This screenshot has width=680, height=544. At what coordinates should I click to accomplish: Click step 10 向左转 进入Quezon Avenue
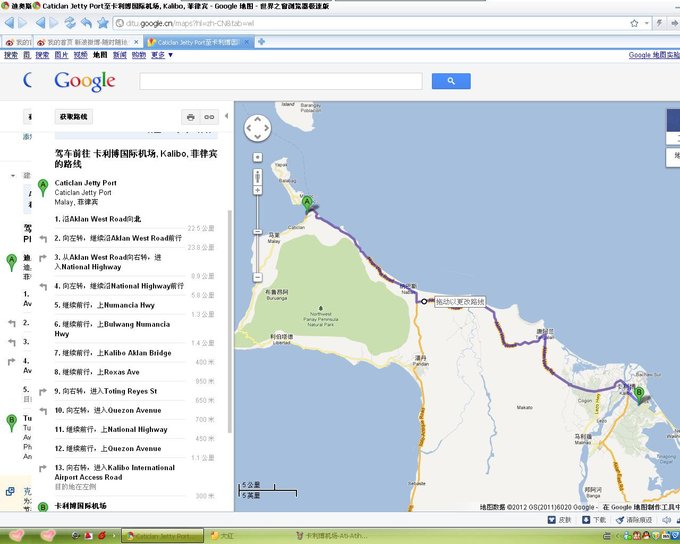click(108, 410)
